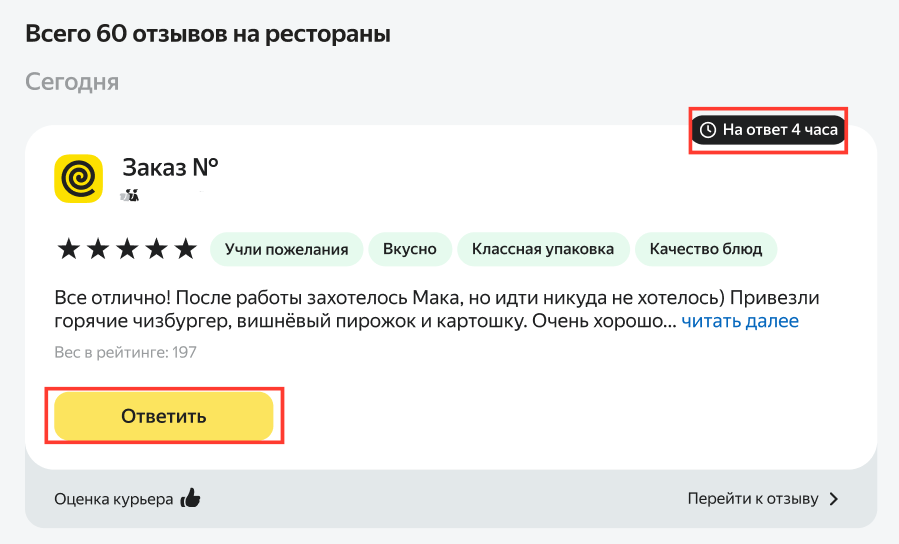
Task: Click the thumbs-up courier rating icon
Action: click(190, 499)
